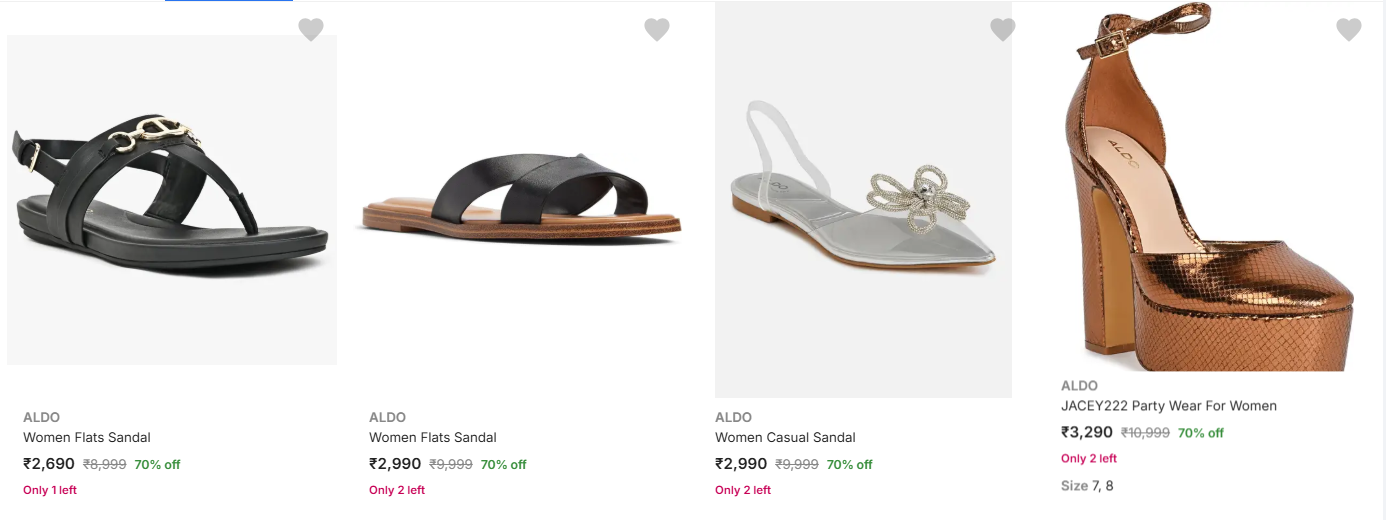This screenshot has height=520, width=1386.
Task: View bronze platform heel product image
Action: (x=1210, y=190)
